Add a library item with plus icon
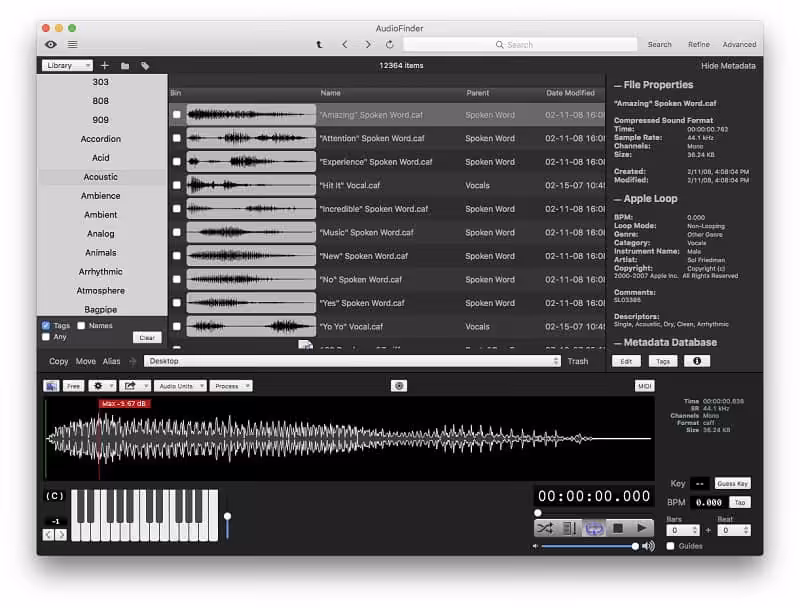800x608 pixels. 105,65
